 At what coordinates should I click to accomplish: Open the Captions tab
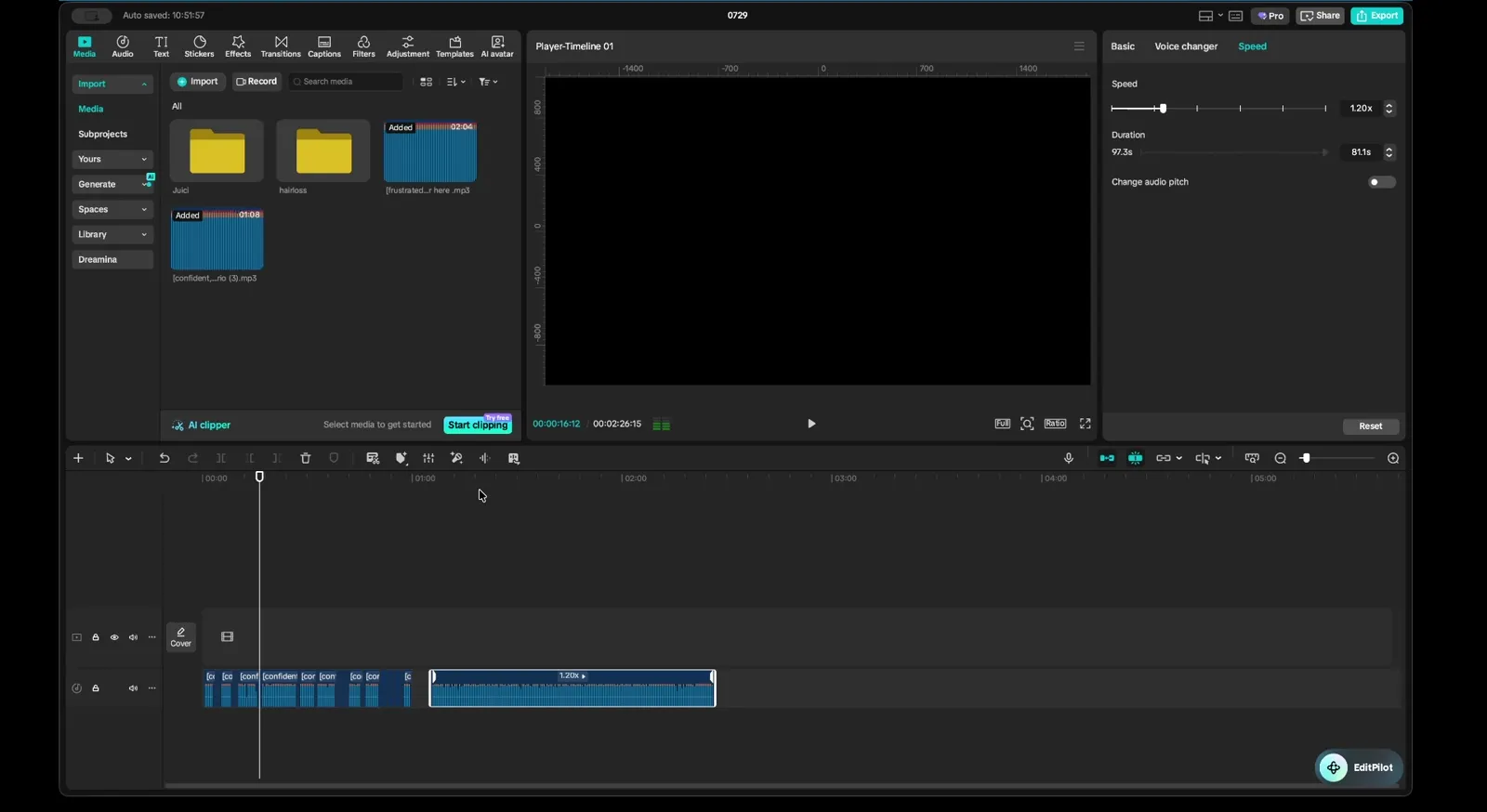(x=324, y=46)
